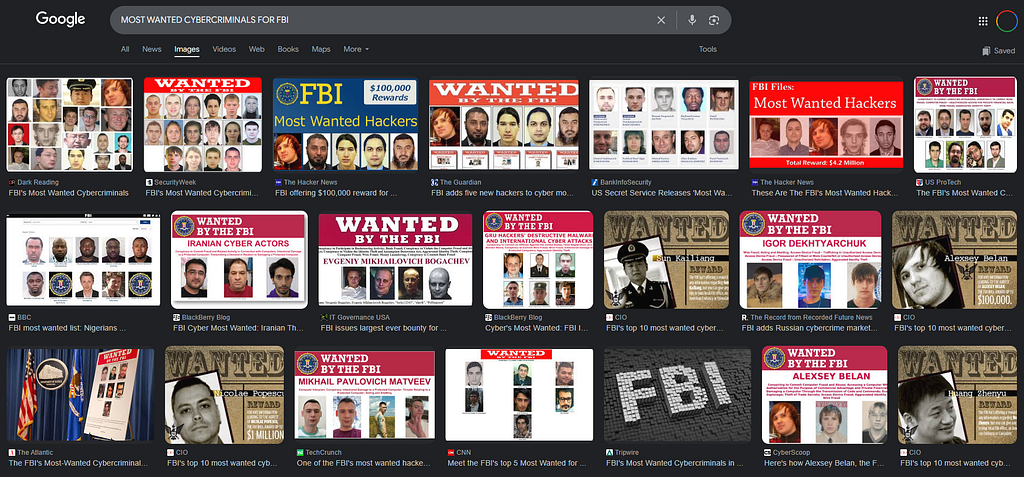This screenshot has height=477, width=1024.
Task: Open the Sun Kailiang wanted thumbnail
Action: pos(667,260)
